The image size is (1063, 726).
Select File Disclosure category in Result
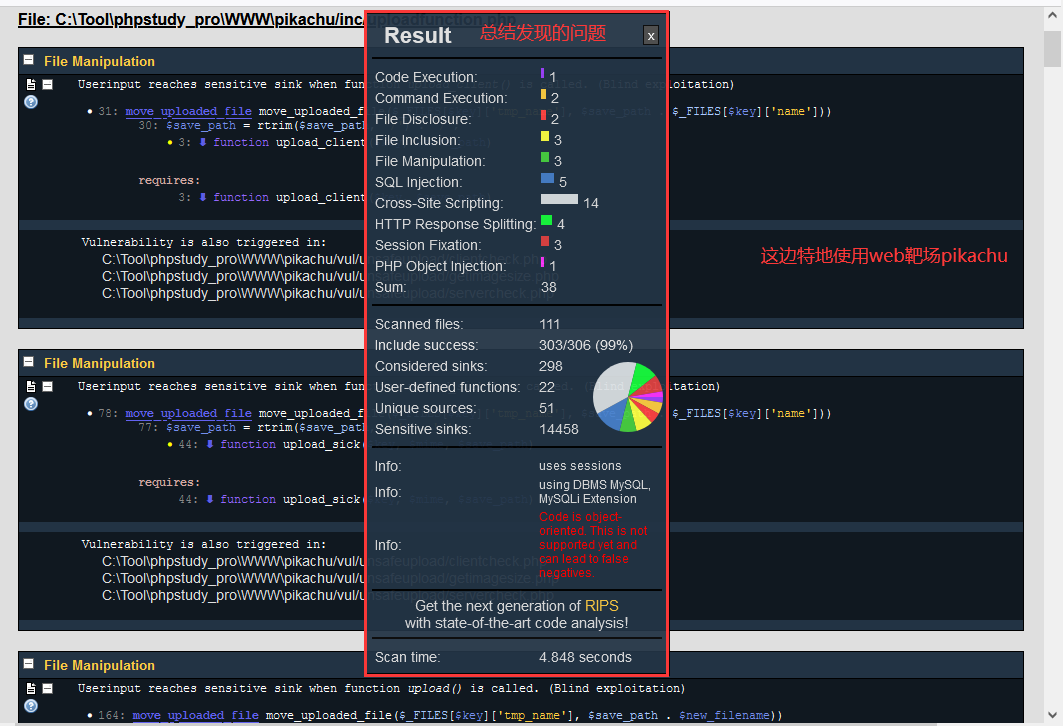[423, 119]
